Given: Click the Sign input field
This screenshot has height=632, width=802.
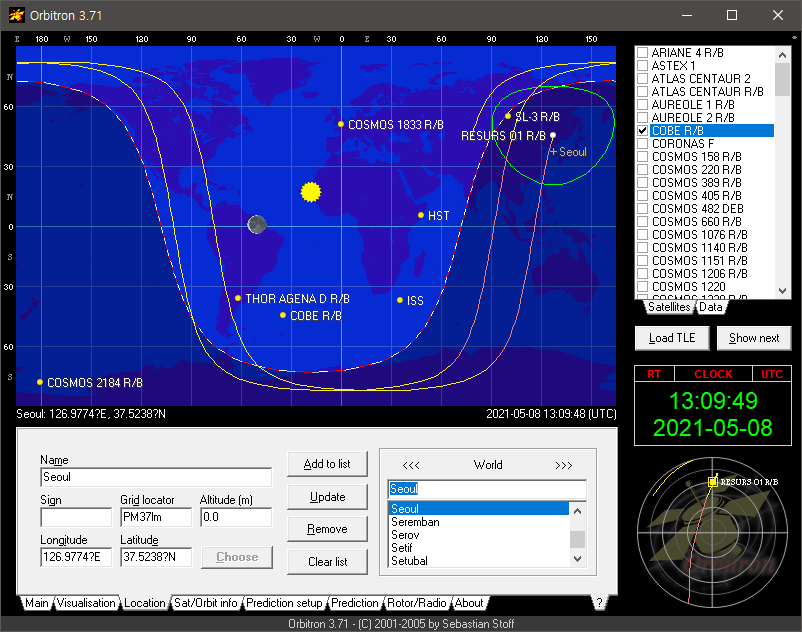Looking at the screenshot, I should (x=76, y=517).
